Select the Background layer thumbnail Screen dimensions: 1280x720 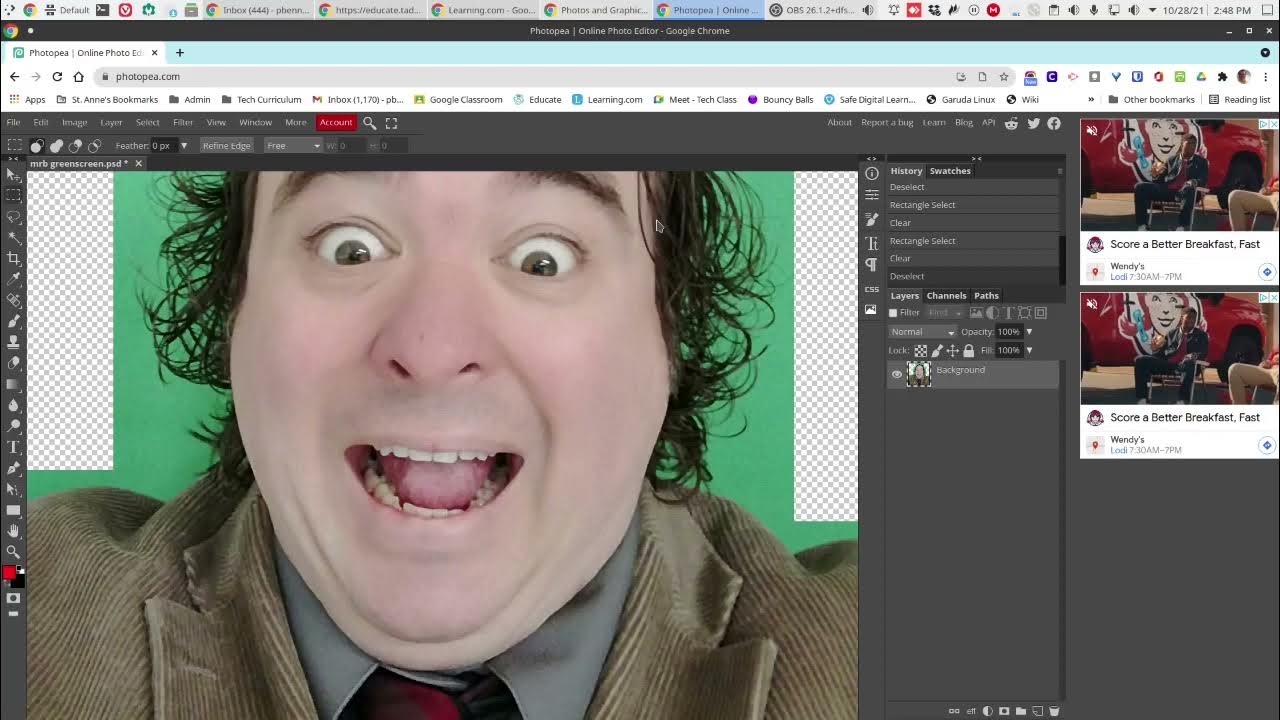pos(918,374)
